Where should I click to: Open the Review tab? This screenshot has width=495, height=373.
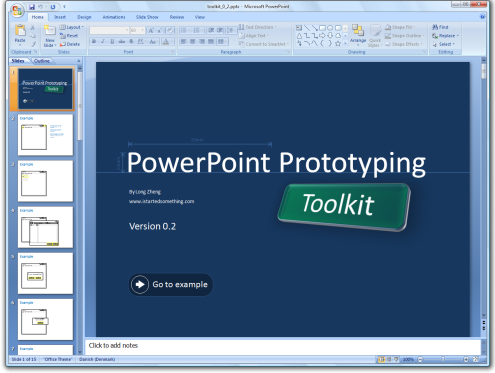[x=177, y=17]
